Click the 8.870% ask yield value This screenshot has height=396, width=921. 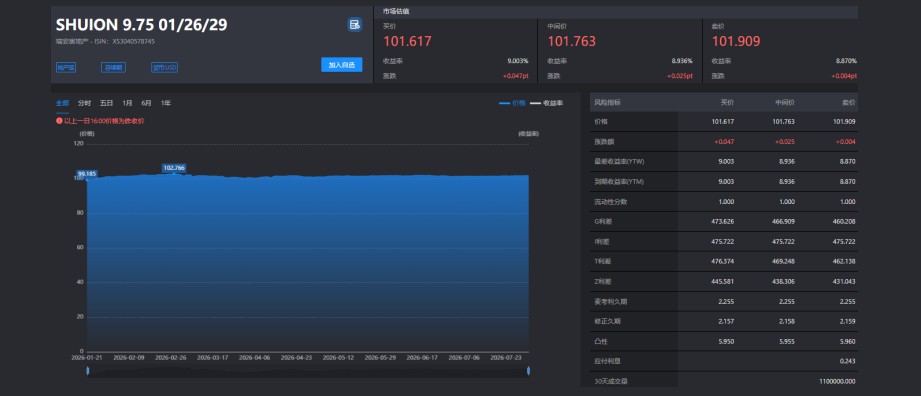coord(846,61)
